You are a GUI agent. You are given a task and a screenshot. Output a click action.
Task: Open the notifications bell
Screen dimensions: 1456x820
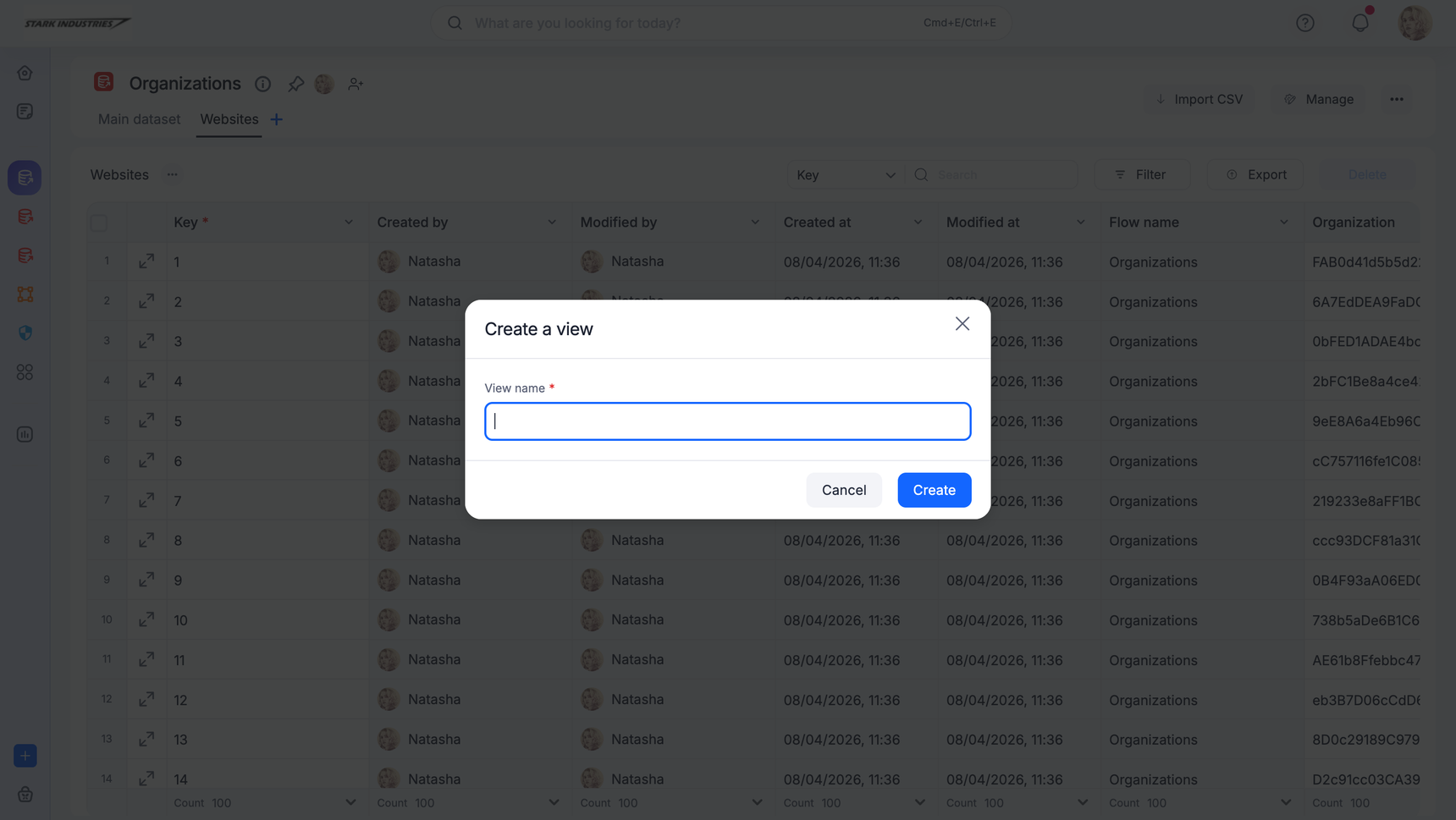1359,23
